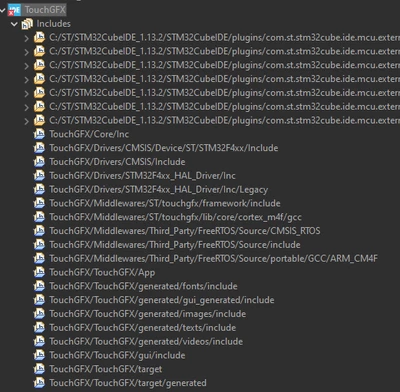Image resolution: width=400 pixels, height=392 pixels.
Task: Click the Includes folder icon
Action: [27, 24]
